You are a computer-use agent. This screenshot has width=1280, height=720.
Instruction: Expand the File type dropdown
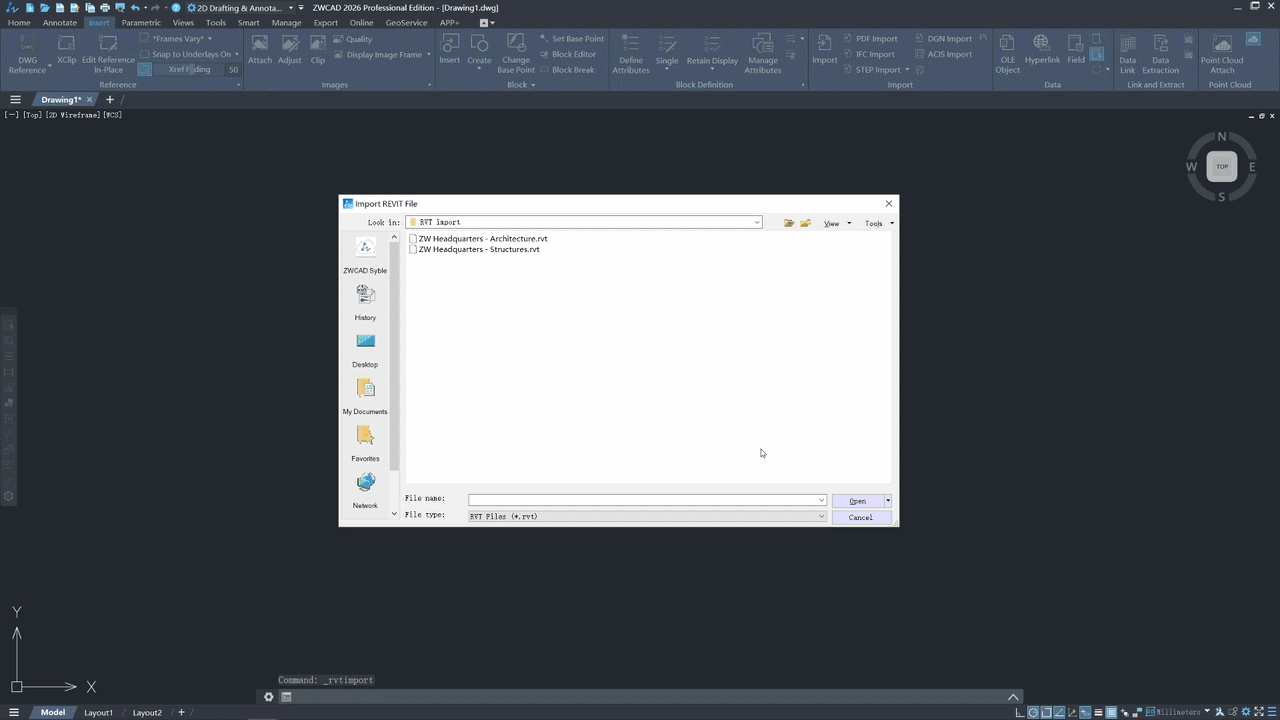coord(821,516)
